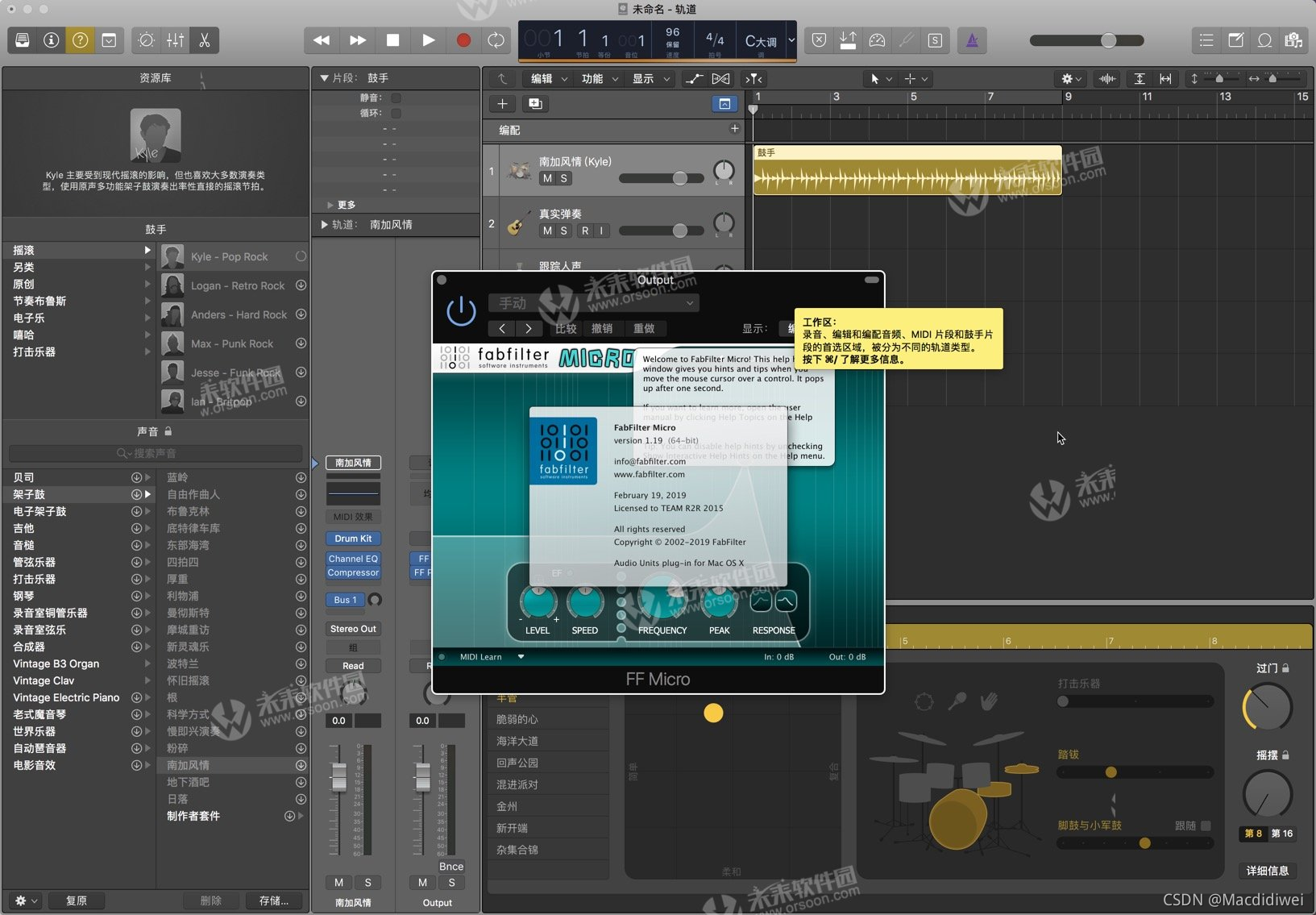Click the 复原 button
The height and width of the screenshot is (915, 1316).
[x=77, y=900]
